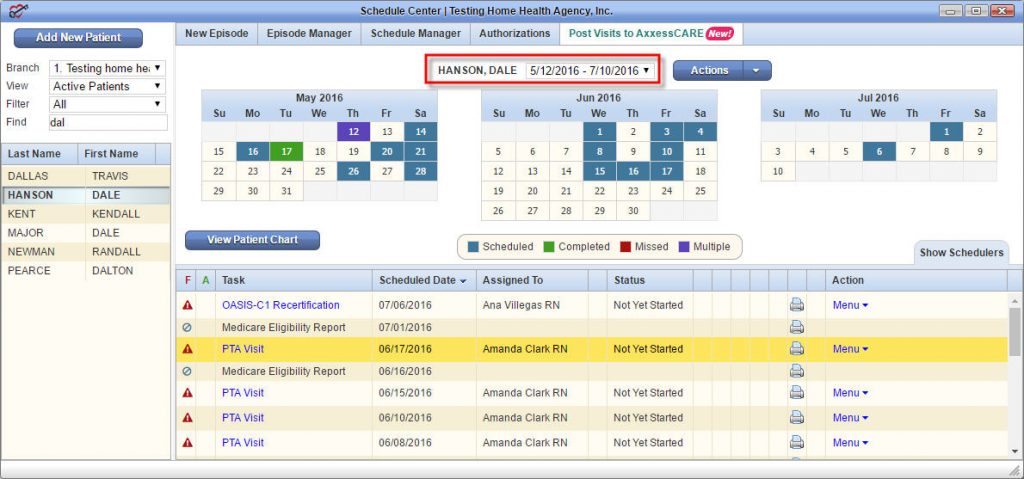Open the 06/17/2016 PTA Visit link
1024x479 pixels.
pos(243,349)
